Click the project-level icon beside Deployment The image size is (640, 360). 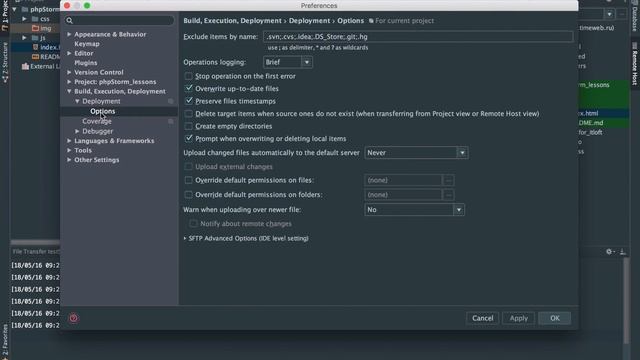click(171, 101)
